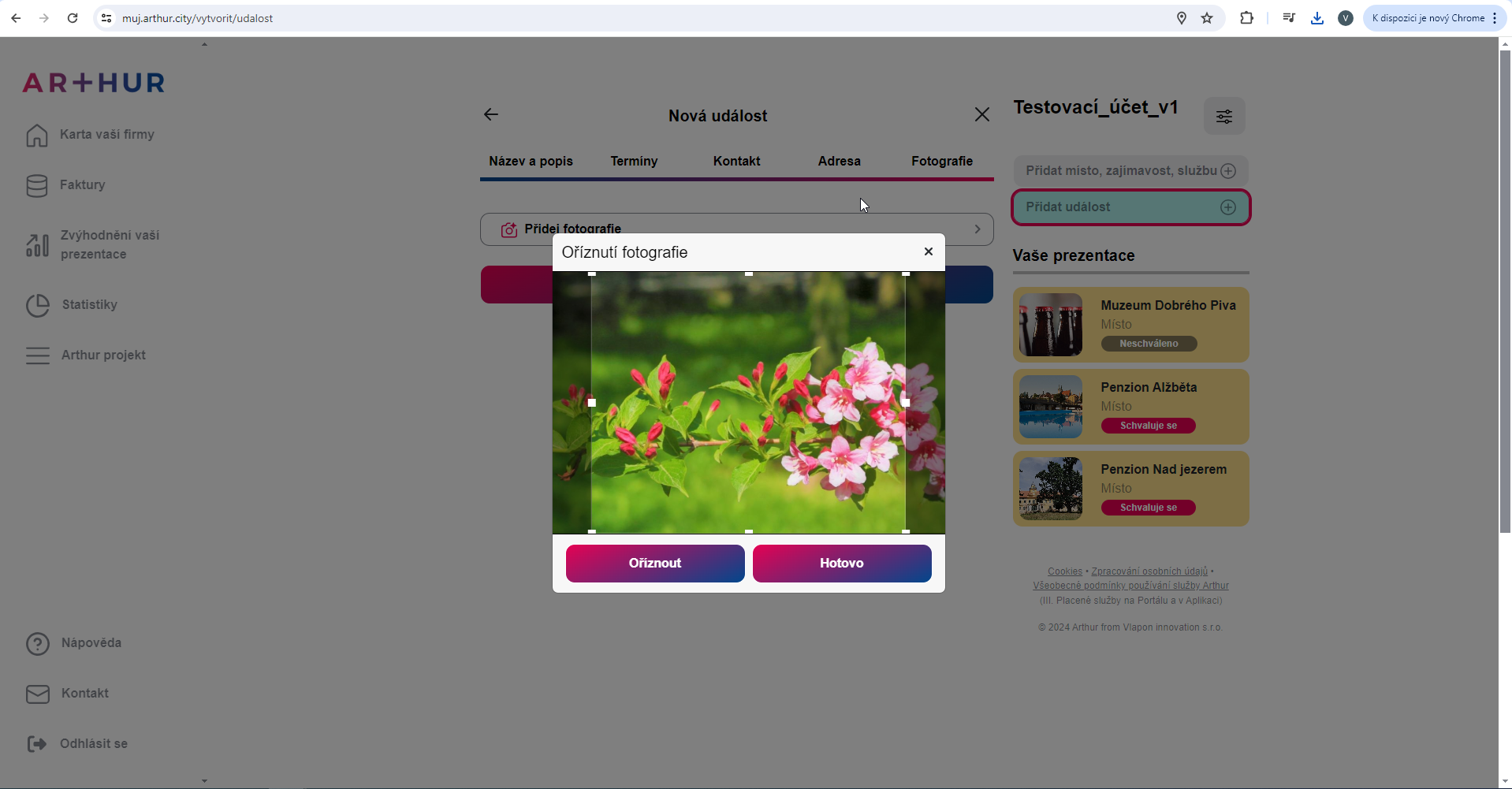1512x789 pixels.
Task: Click the Oříznout crop button
Action: point(654,563)
